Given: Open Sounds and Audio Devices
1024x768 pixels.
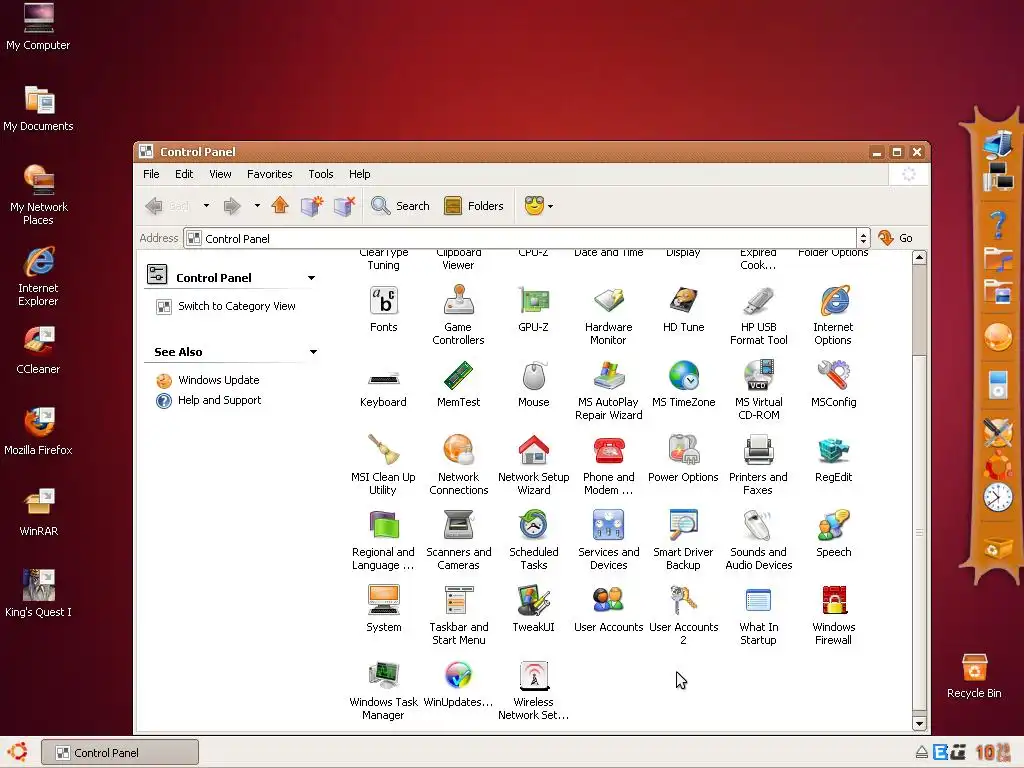Looking at the screenshot, I should coord(758,540).
